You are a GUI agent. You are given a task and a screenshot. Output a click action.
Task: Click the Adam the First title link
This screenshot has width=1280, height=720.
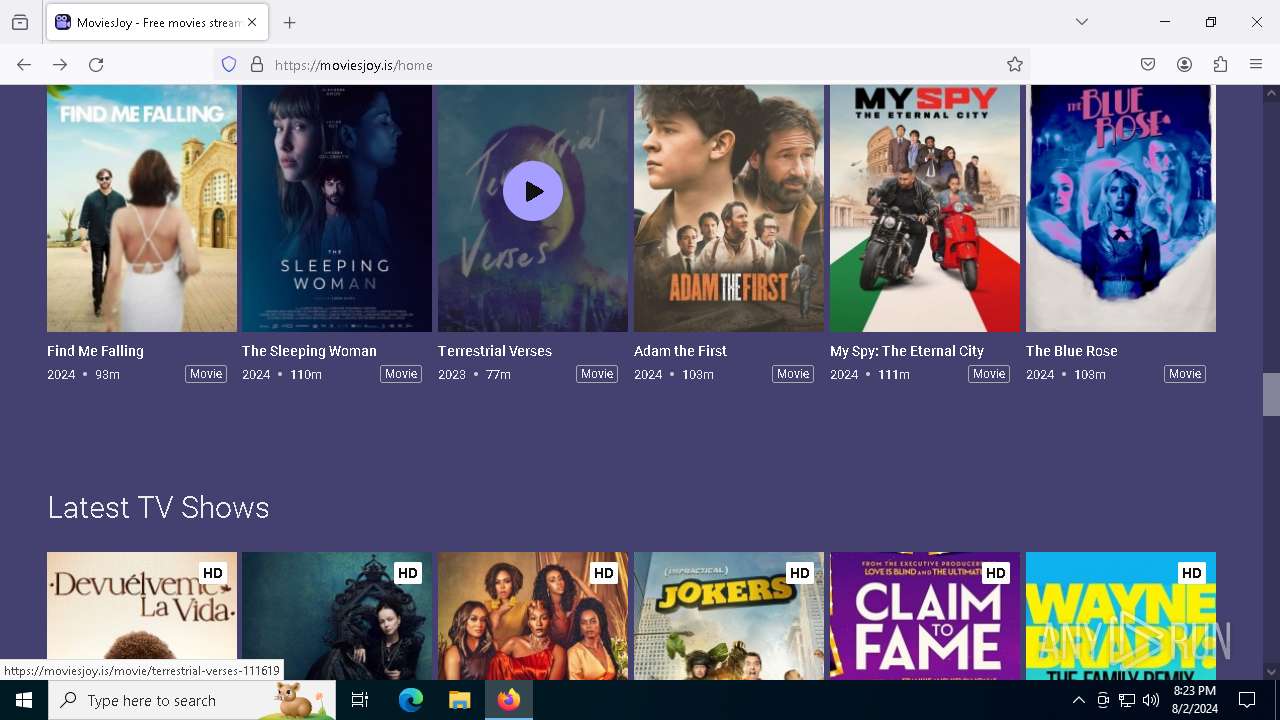pyautogui.click(x=680, y=351)
